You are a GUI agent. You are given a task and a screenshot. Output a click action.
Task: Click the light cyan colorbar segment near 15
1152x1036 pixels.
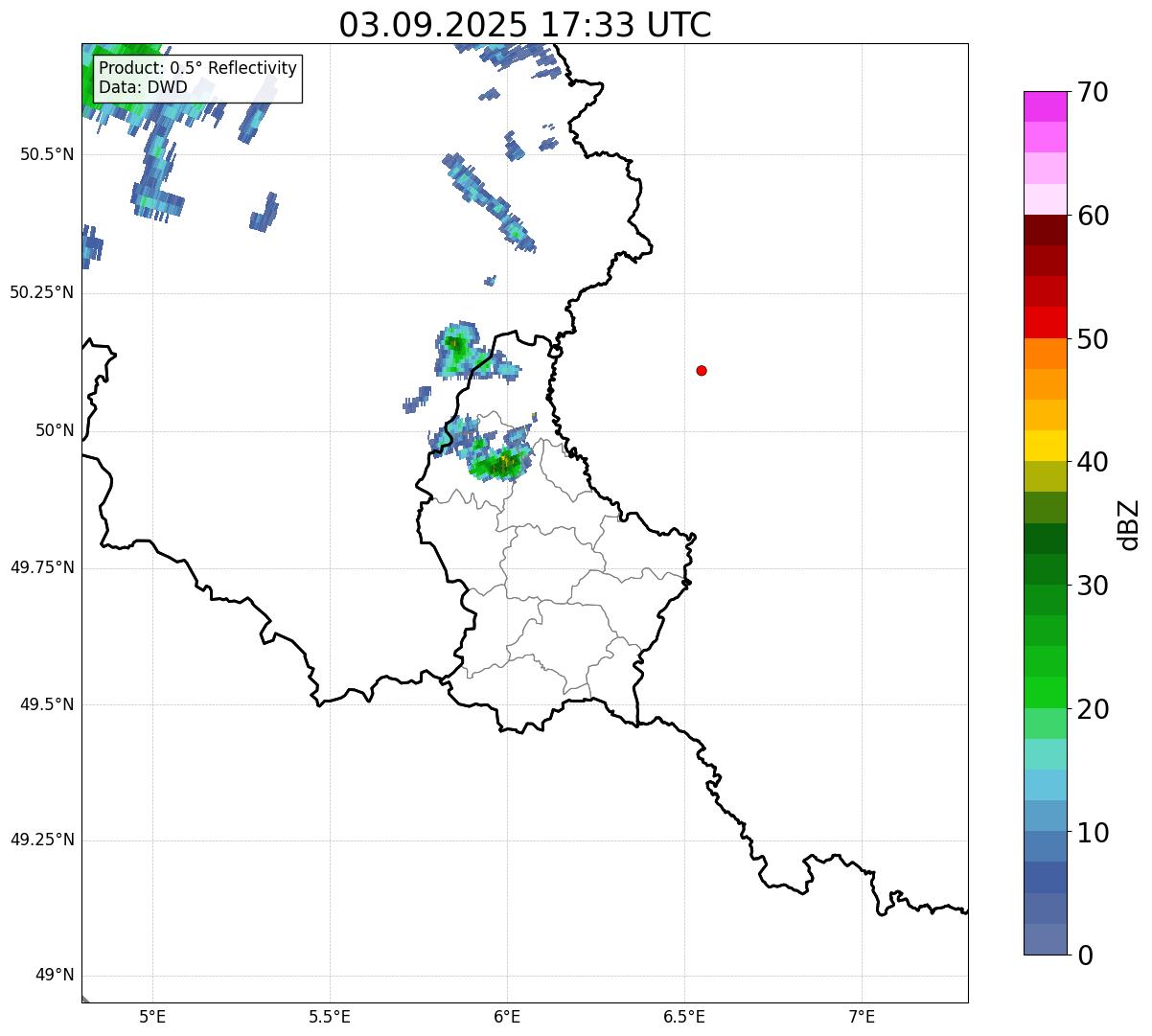click(x=1046, y=754)
